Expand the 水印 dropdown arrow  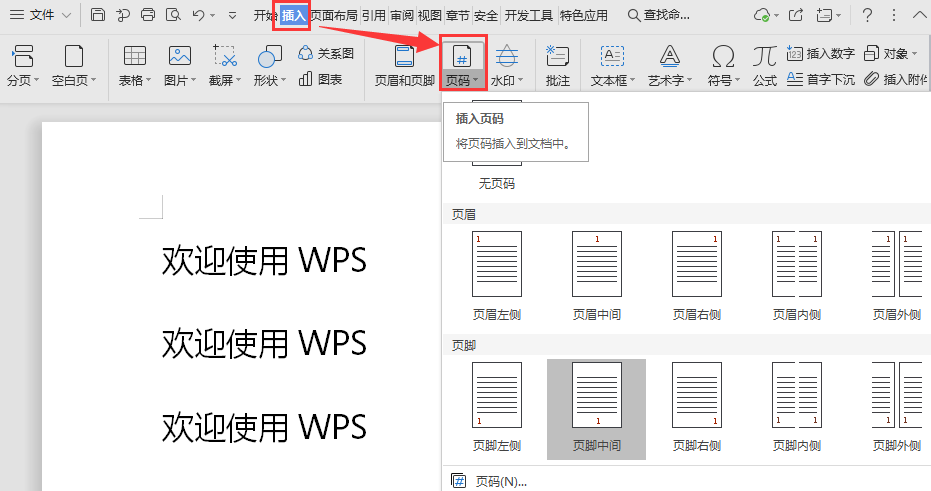pos(521,80)
